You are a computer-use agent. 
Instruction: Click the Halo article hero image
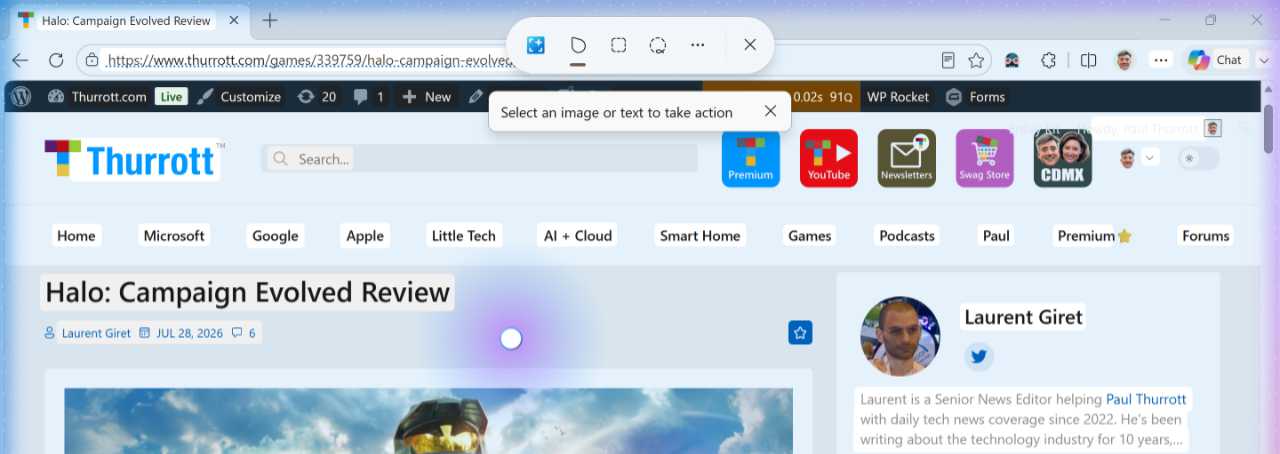point(429,421)
